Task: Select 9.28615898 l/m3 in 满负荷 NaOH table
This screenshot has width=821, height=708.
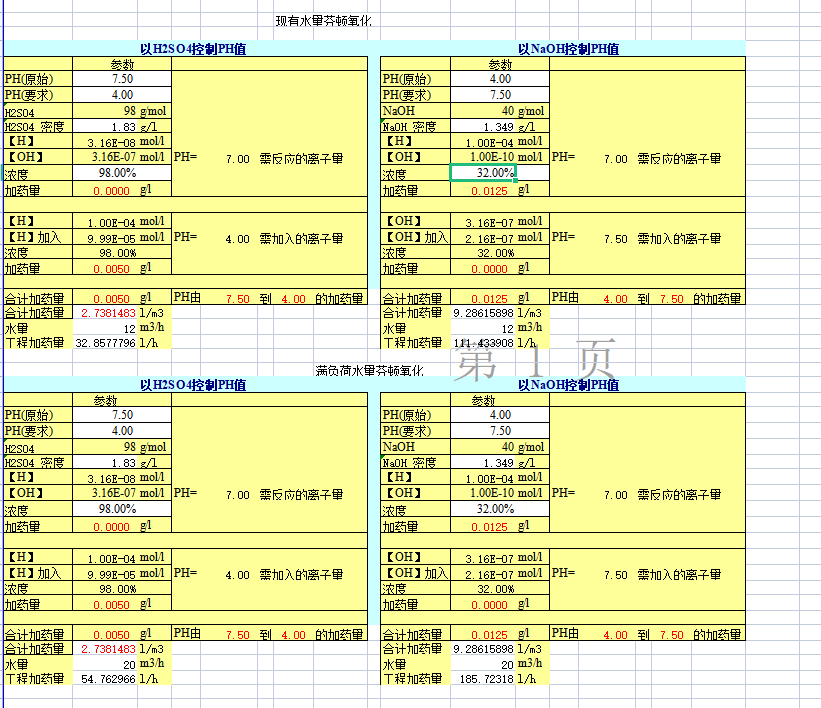Action: [x=483, y=649]
